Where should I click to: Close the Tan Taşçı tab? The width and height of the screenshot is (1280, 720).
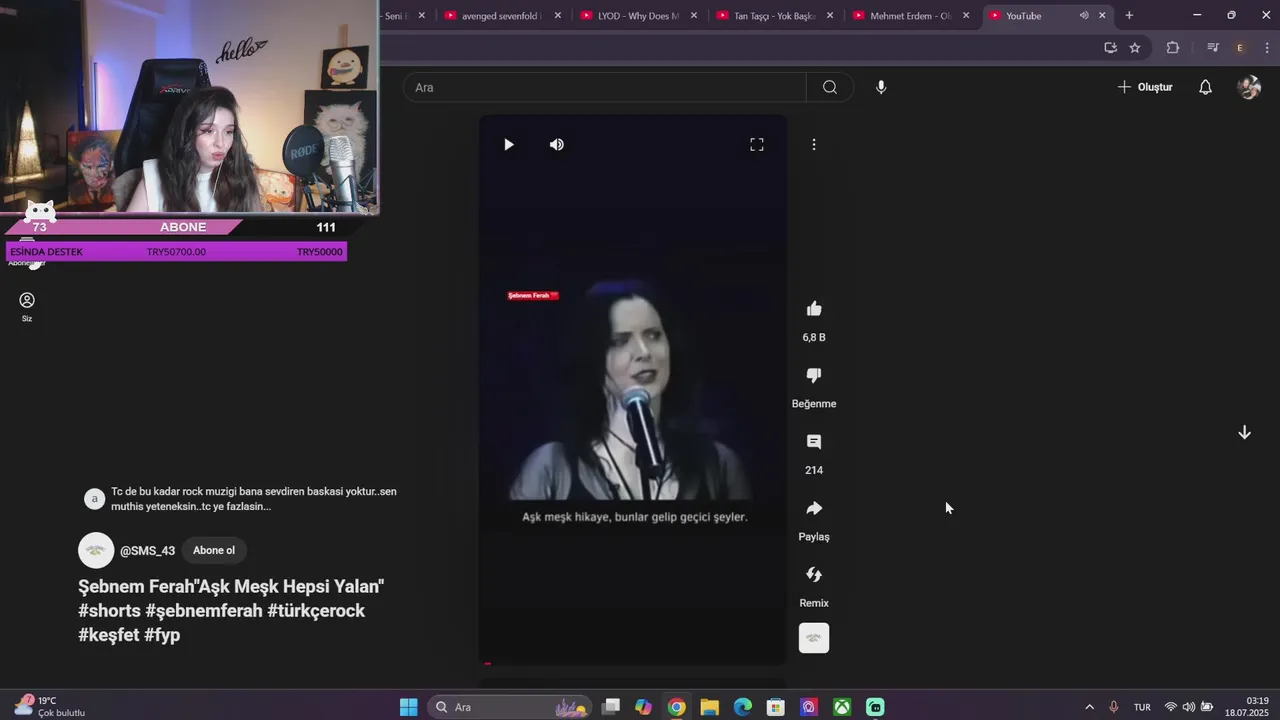point(830,15)
